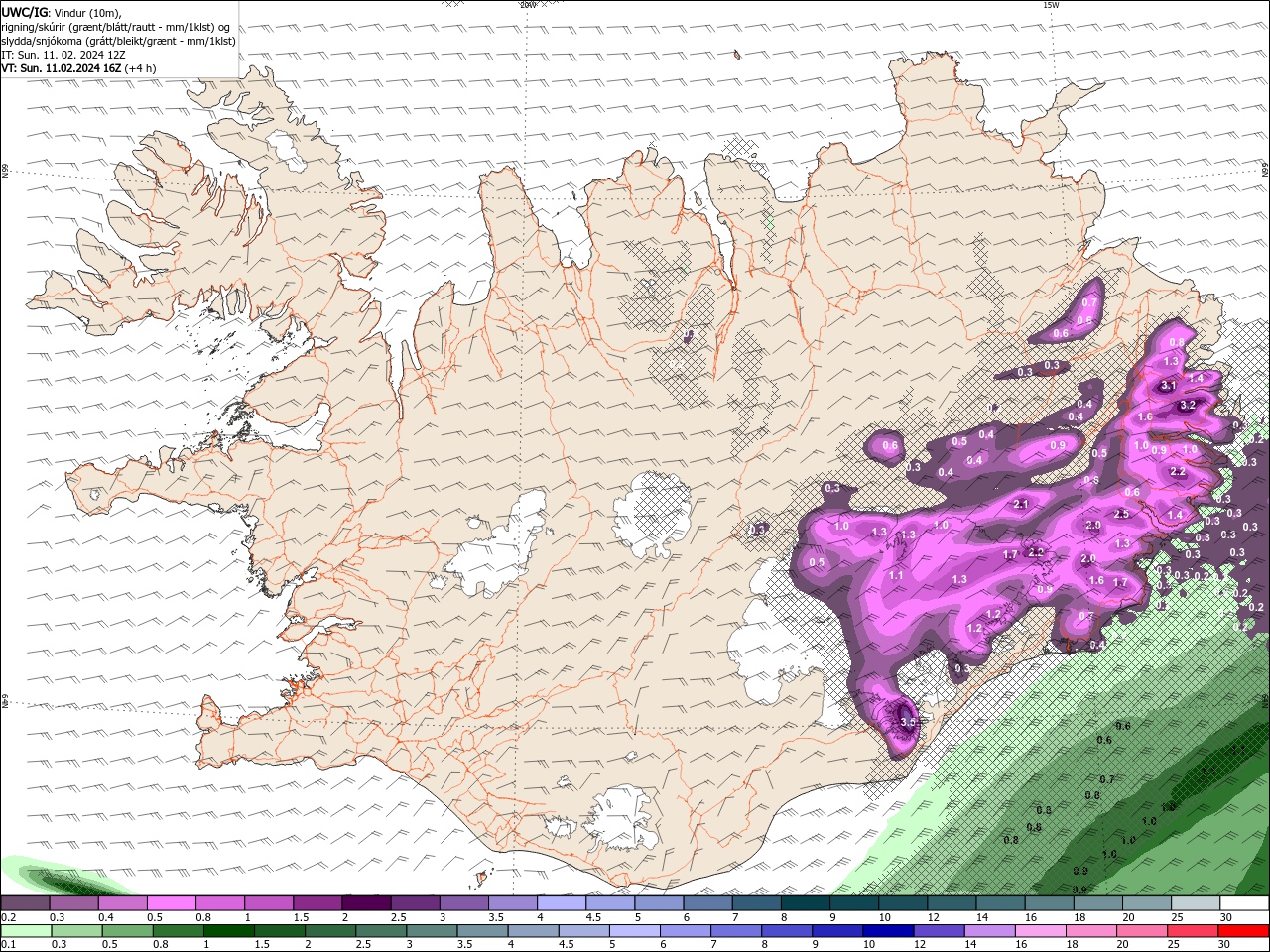1270x952 pixels.
Task: Click the 3.1 snowfall value on the map
Action: [x=1168, y=386]
